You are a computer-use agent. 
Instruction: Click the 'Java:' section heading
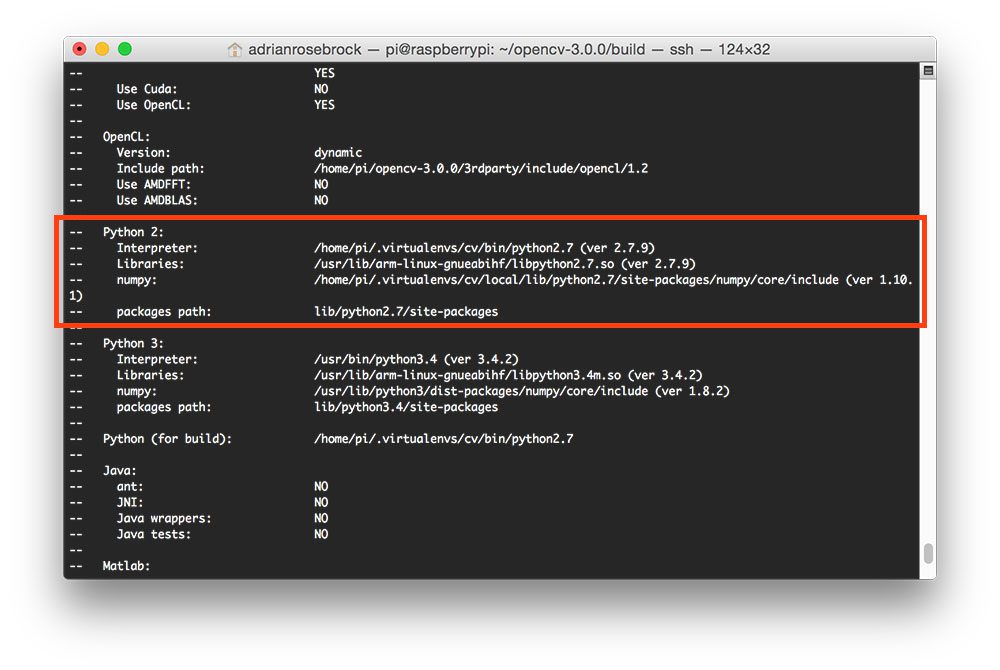119,470
